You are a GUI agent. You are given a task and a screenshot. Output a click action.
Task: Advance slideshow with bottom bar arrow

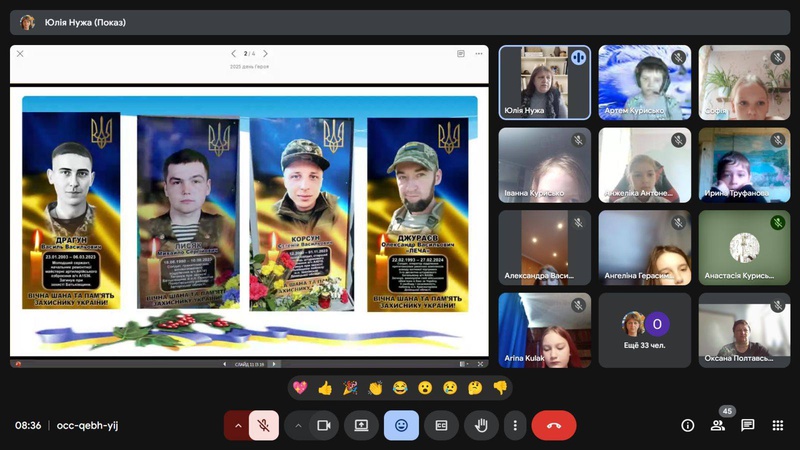point(274,364)
